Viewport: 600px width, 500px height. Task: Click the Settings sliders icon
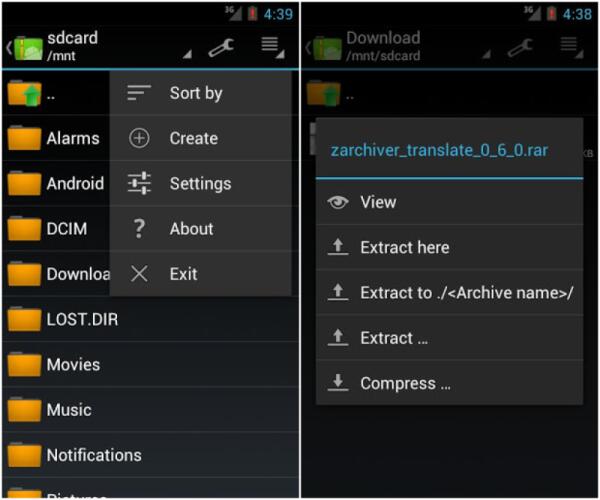coord(140,183)
